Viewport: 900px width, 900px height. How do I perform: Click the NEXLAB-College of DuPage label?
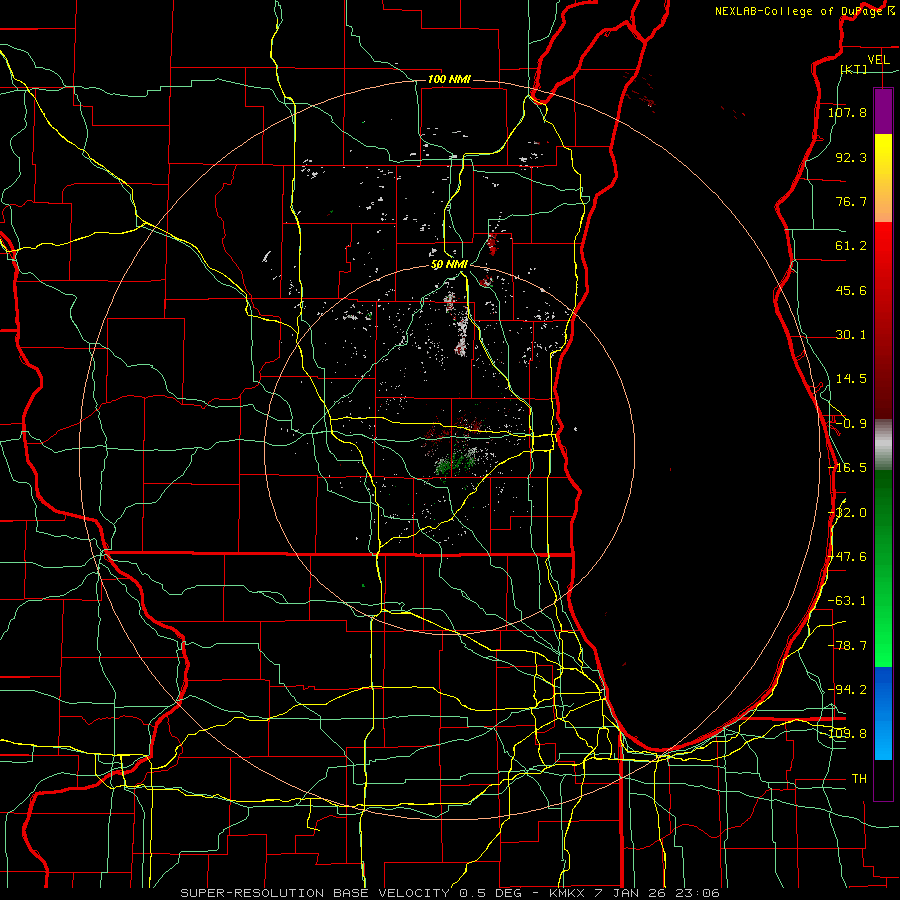[x=798, y=11]
